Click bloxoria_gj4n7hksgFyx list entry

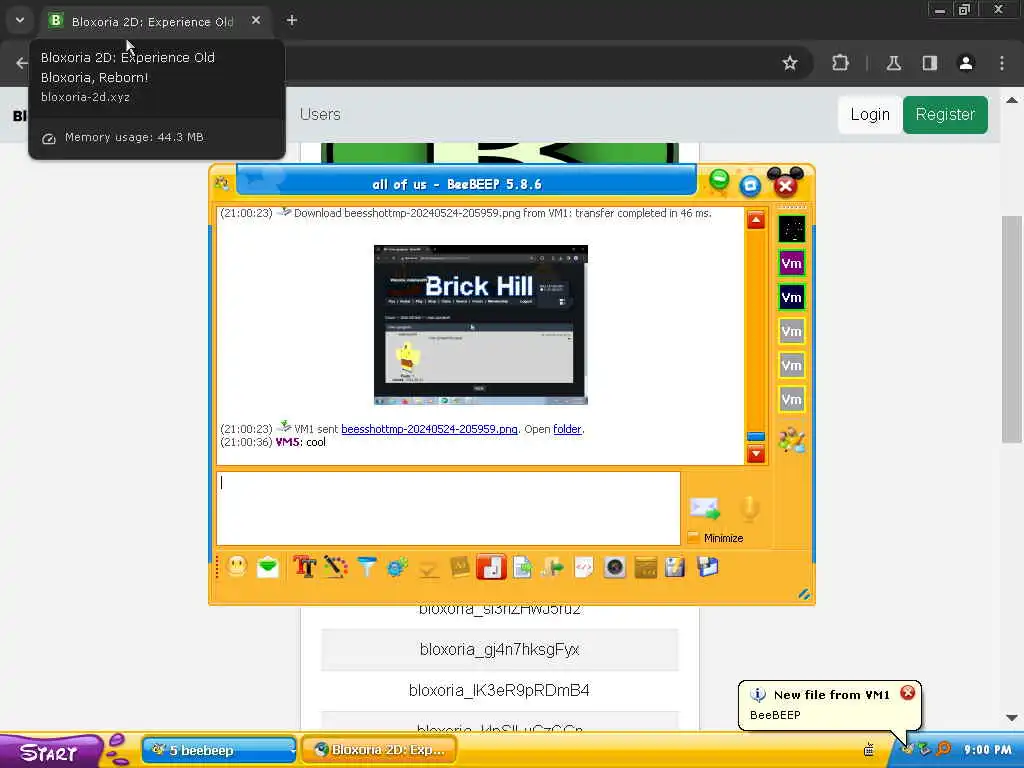tap(500, 649)
